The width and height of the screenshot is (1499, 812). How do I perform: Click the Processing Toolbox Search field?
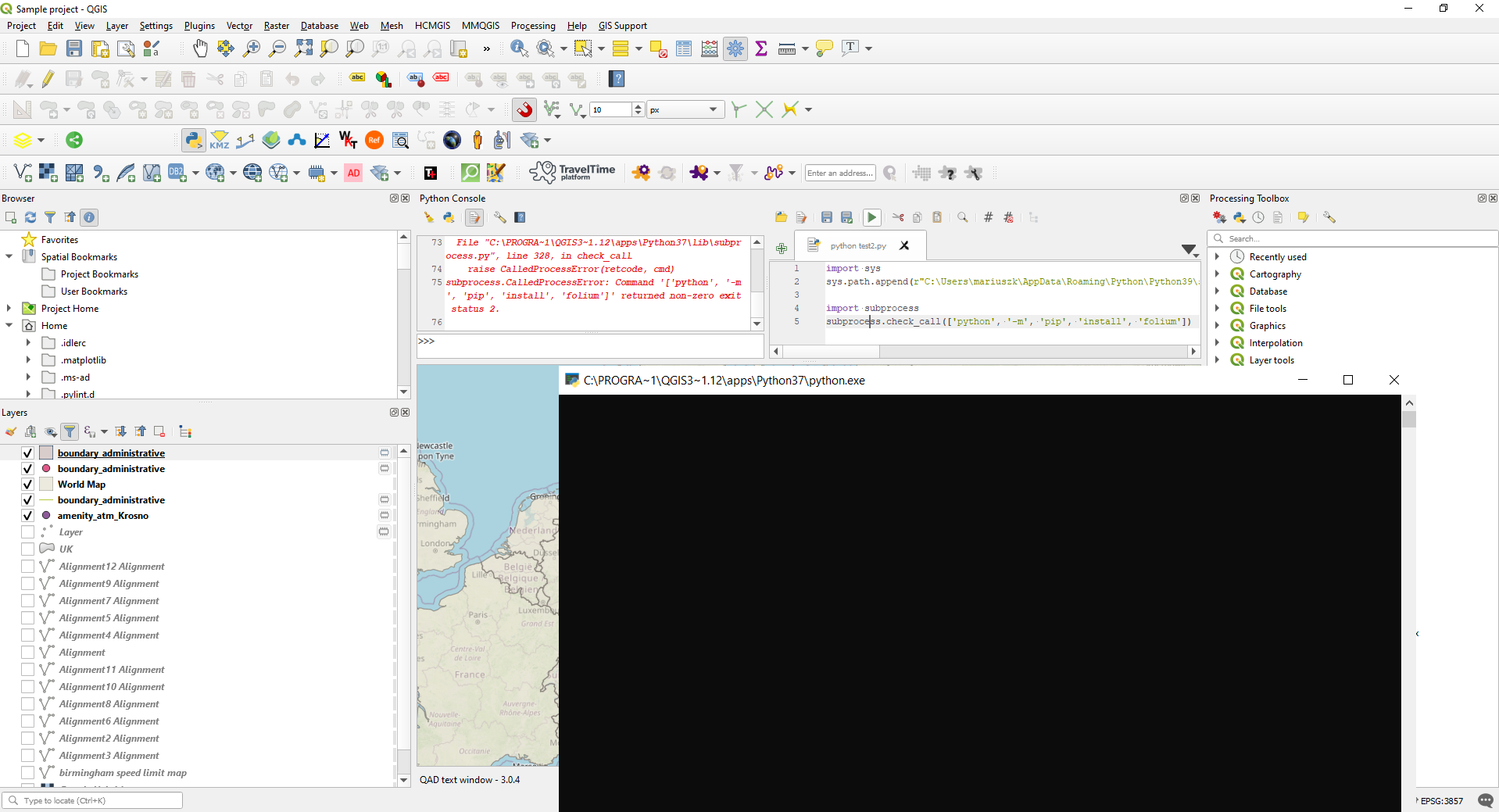[1353, 238]
